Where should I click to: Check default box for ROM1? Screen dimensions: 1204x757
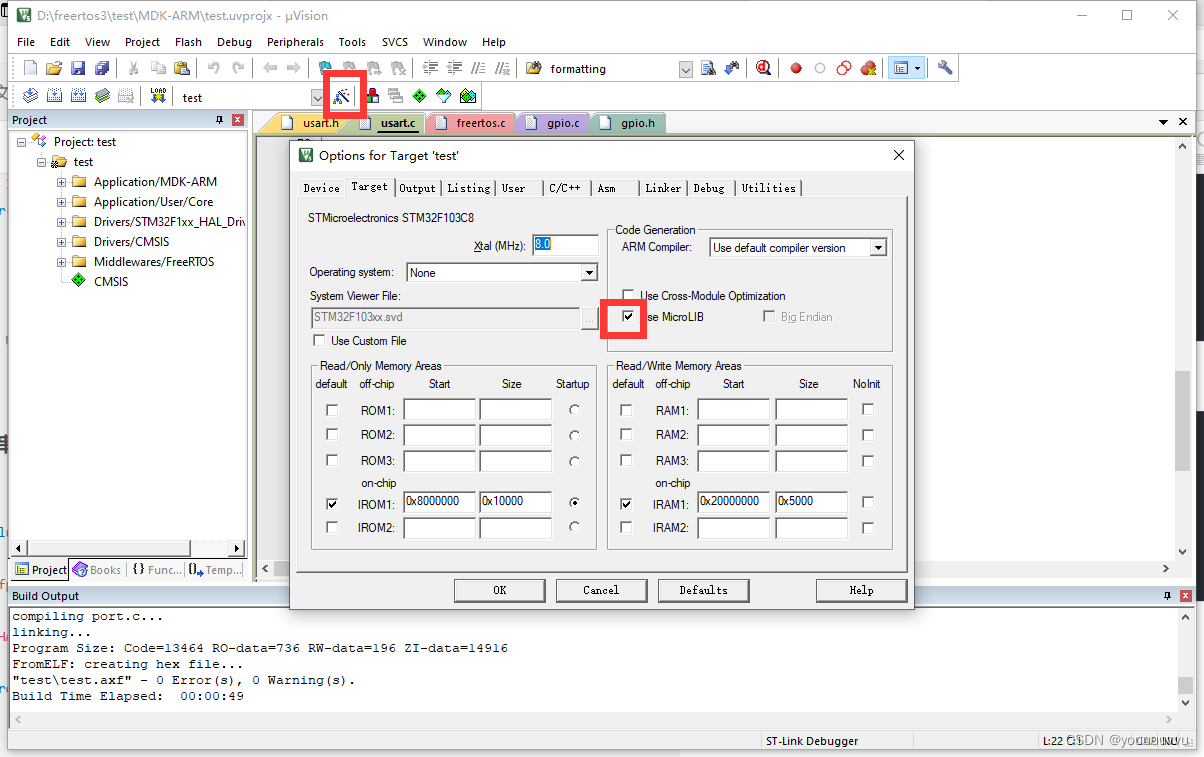coord(332,410)
